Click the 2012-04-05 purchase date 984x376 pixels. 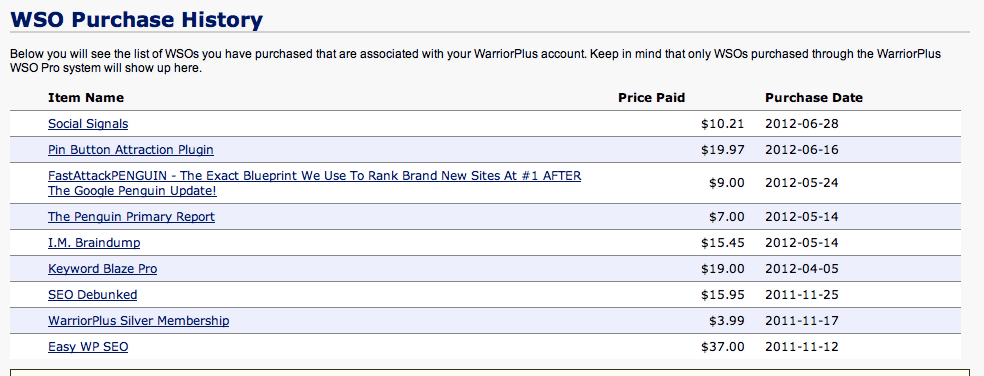(802, 269)
